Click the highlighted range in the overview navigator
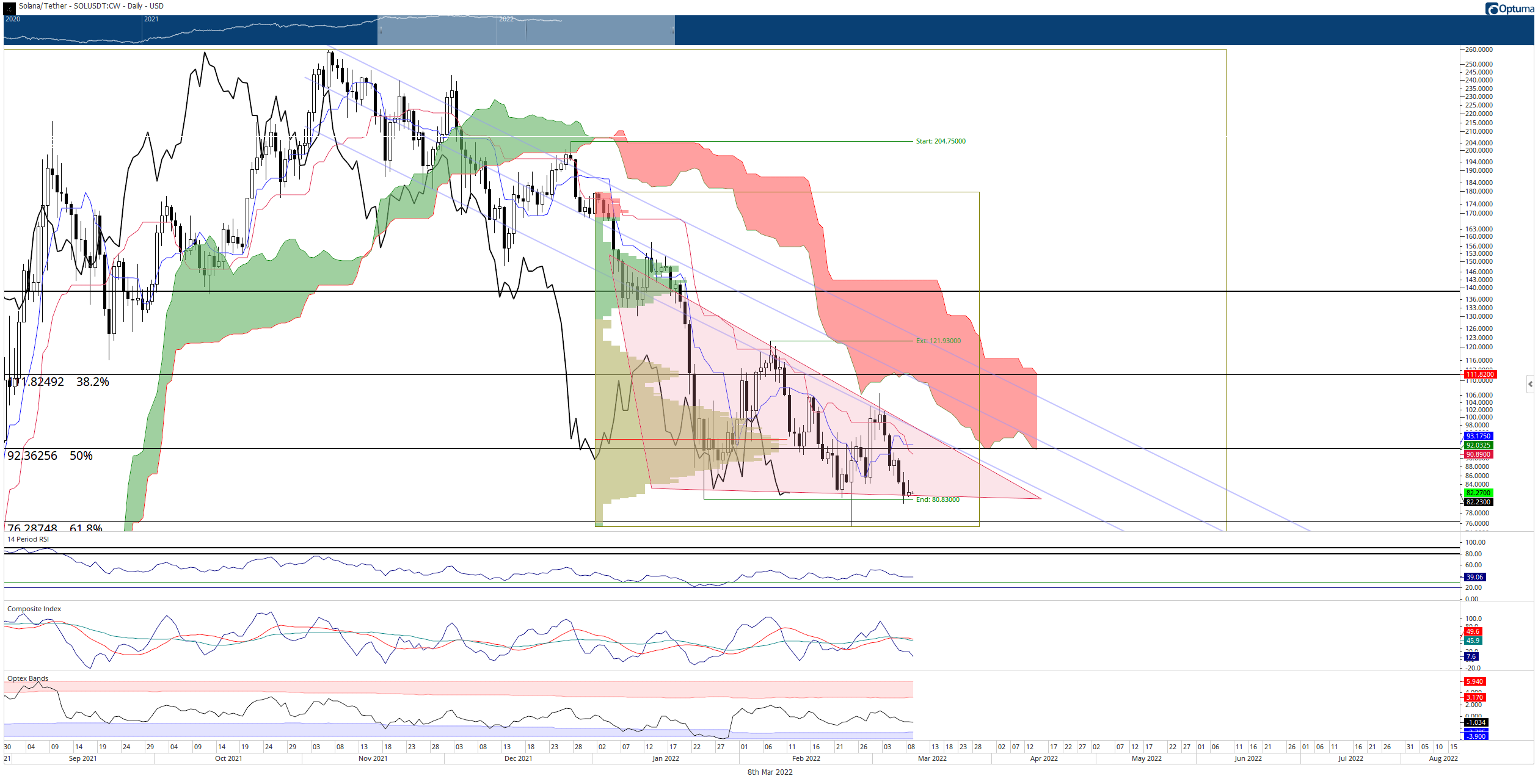Image resolution: width=1538 pixels, height=784 pixels. click(x=526, y=30)
